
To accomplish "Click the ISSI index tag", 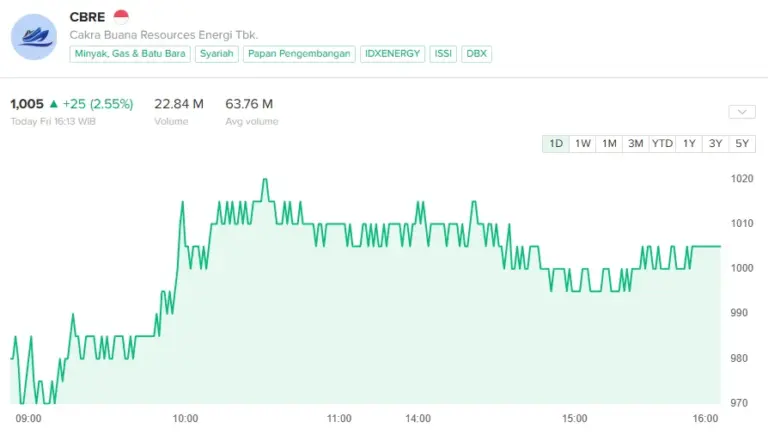I will [443, 54].
